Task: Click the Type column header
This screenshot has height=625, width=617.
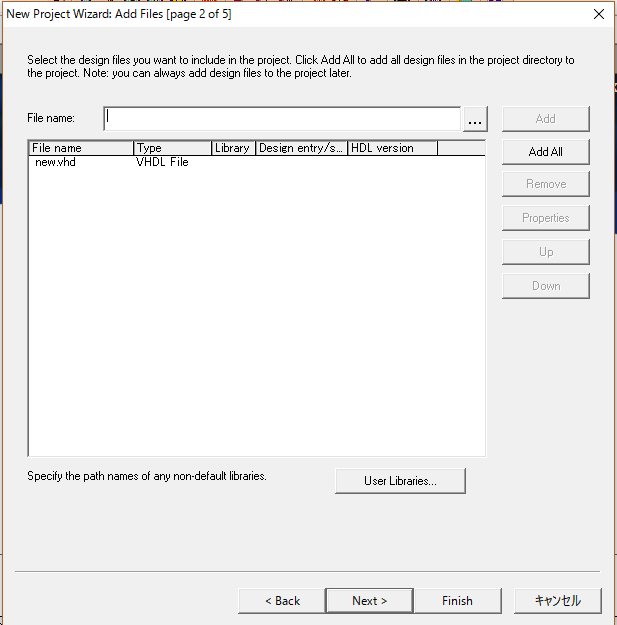Action: point(172,148)
